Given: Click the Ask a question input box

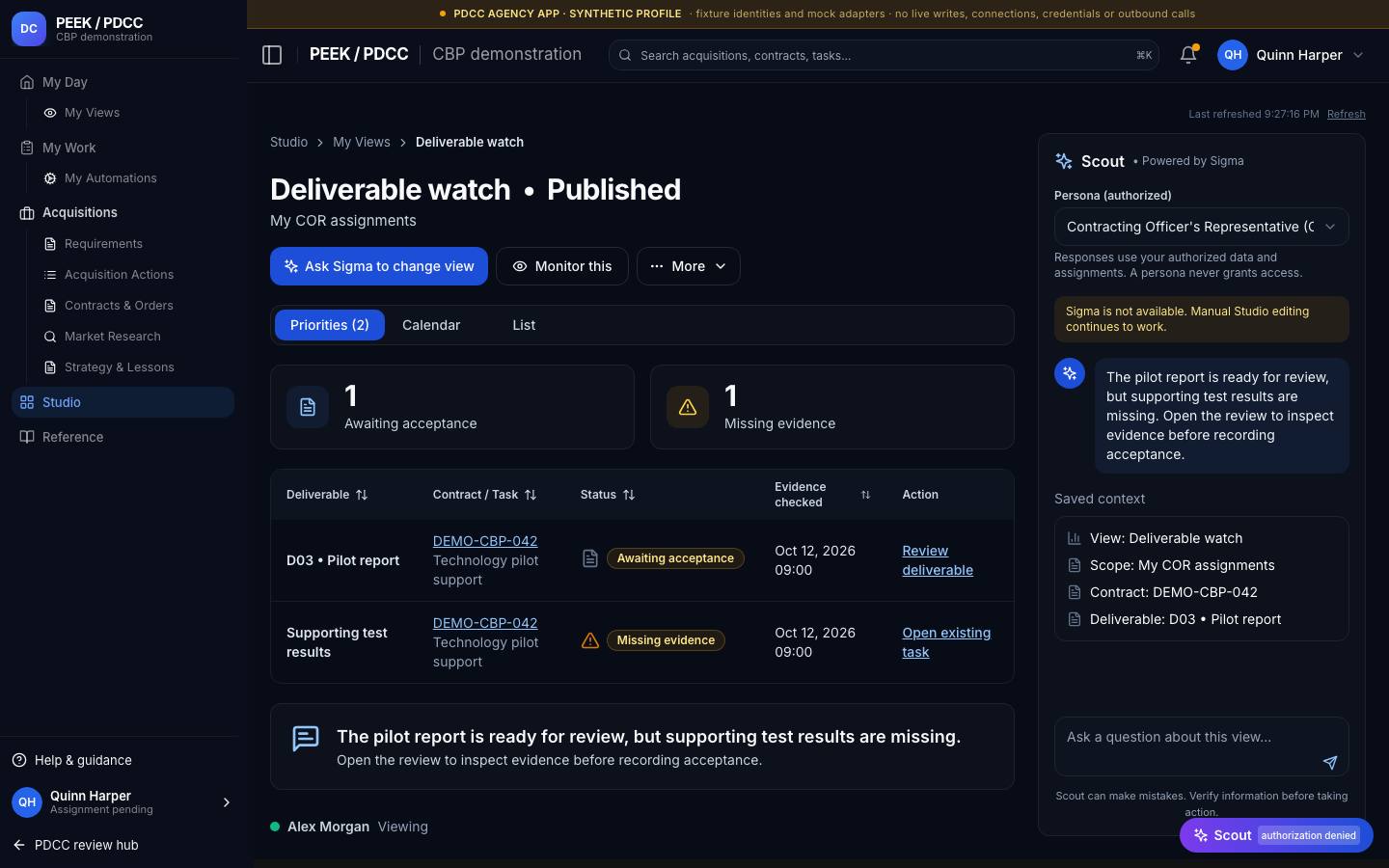Looking at the screenshot, I should tap(1201, 746).
